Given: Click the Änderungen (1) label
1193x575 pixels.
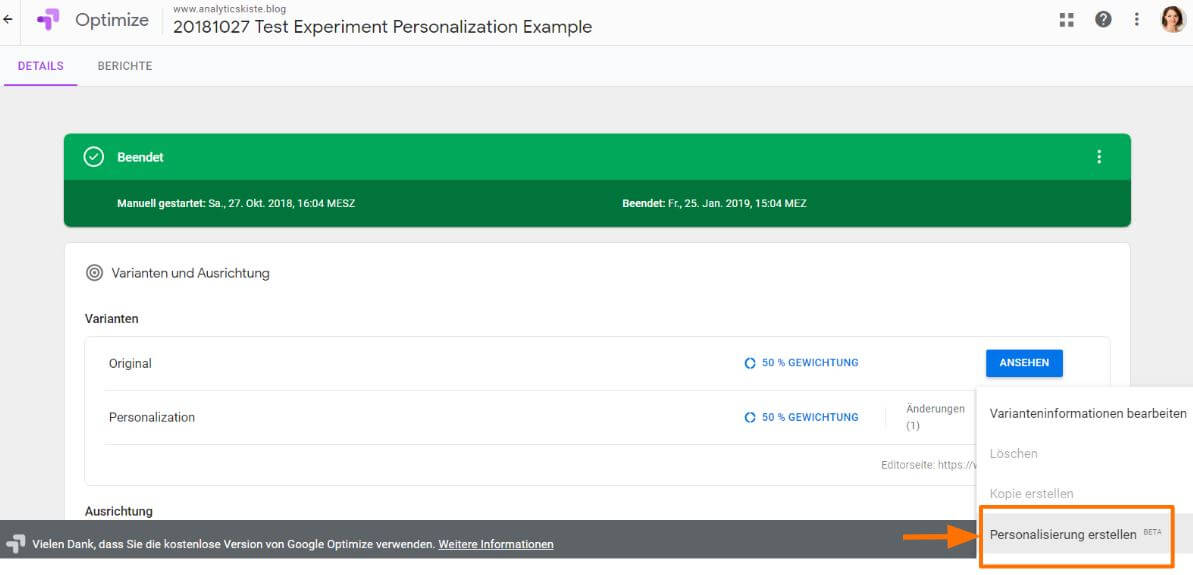Looking at the screenshot, I should coord(934,416).
